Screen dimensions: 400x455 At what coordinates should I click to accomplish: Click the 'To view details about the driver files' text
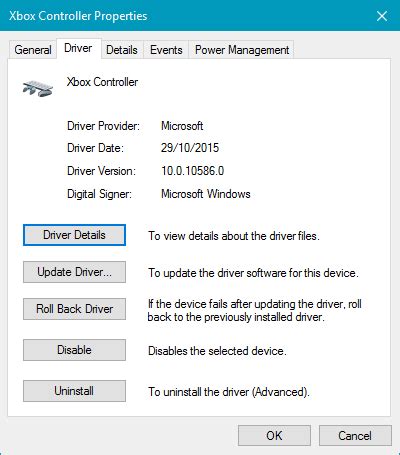234,236
